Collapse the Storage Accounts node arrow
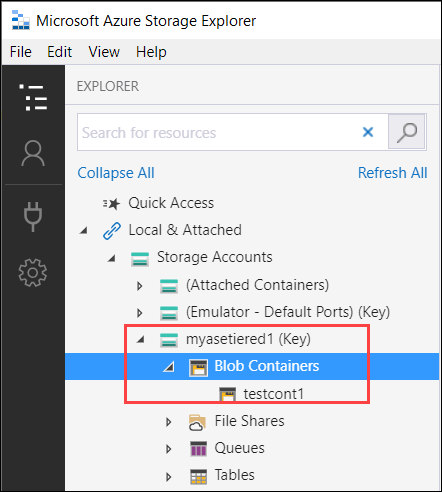 point(111,258)
